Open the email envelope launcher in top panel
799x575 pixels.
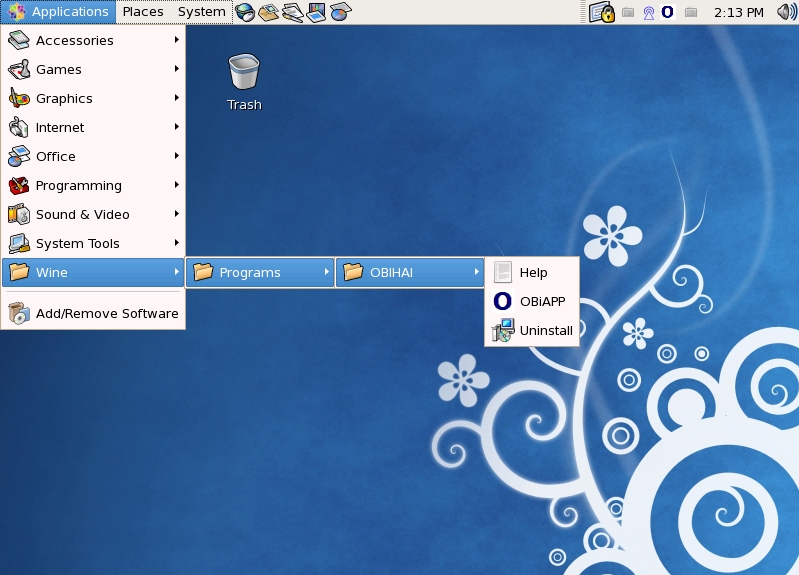click(269, 12)
